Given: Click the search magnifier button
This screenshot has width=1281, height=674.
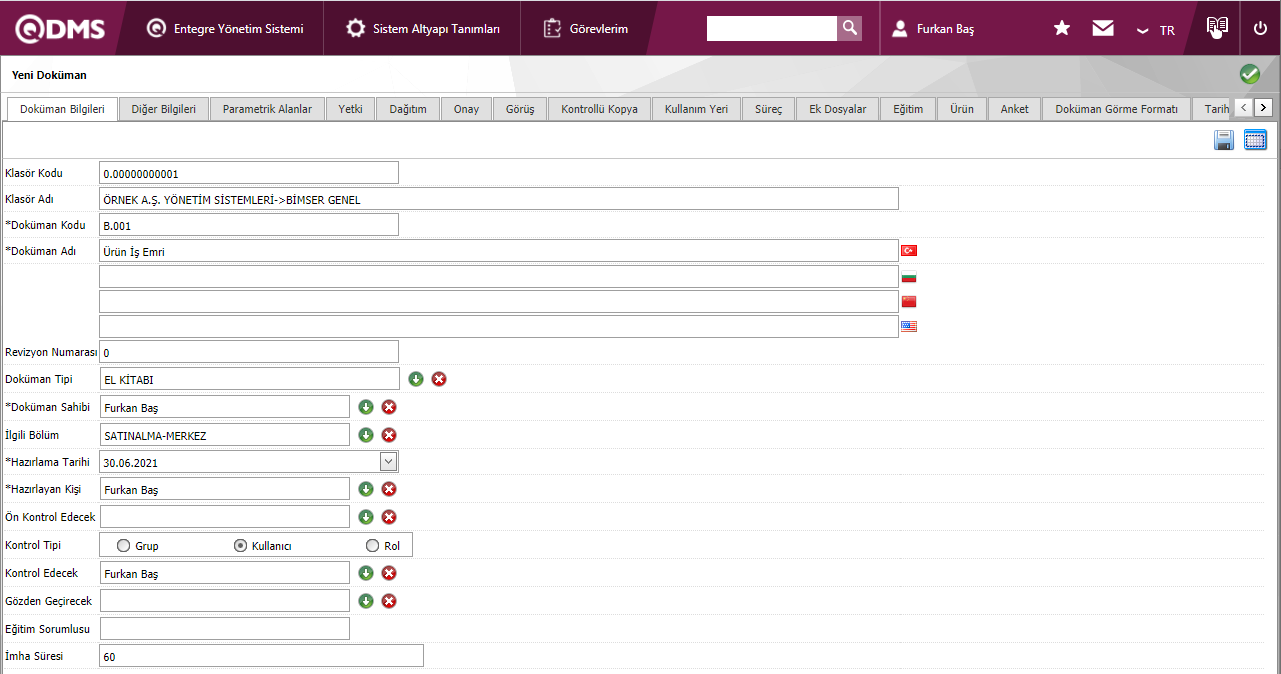Looking at the screenshot, I should (x=849, y=28).
